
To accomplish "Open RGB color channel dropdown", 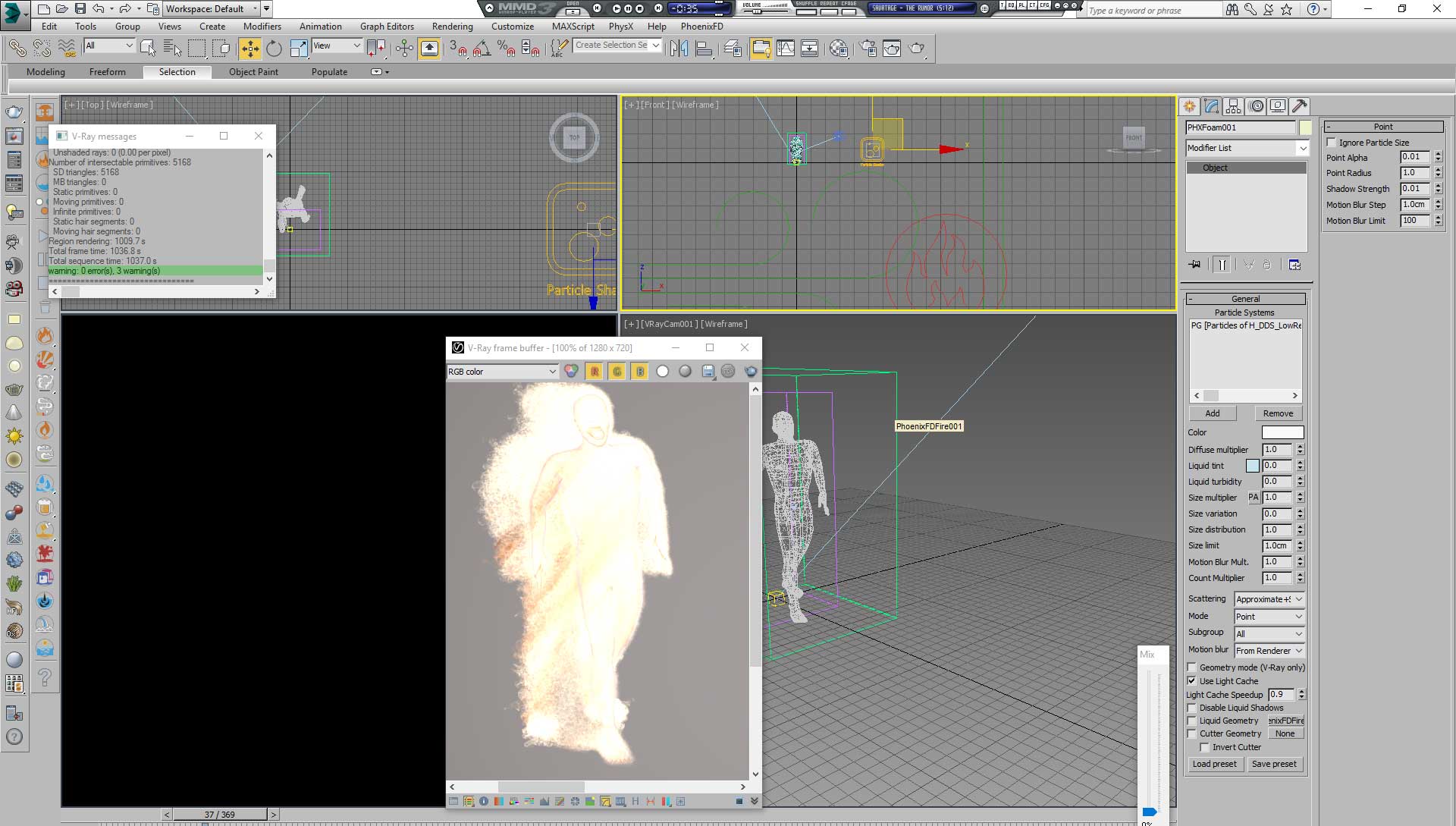I will click(x=503, y=372).
